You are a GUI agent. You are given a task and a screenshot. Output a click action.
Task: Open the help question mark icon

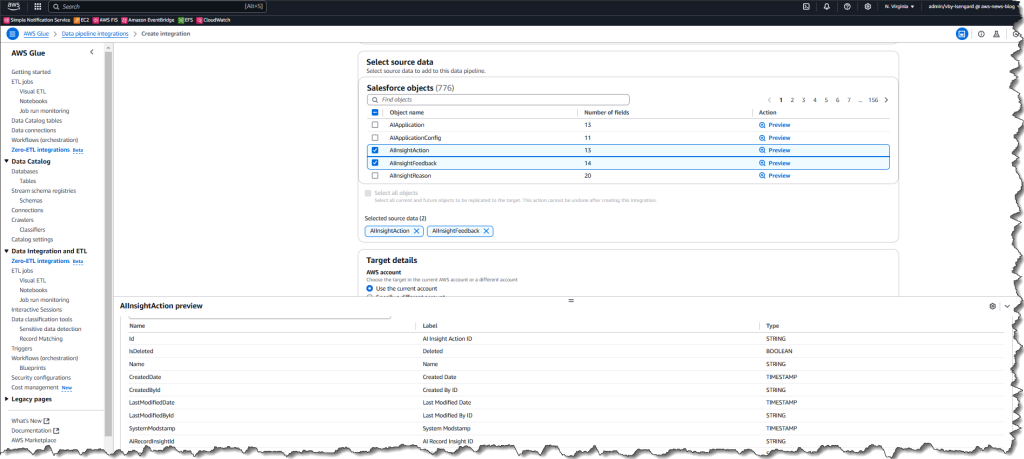pyautogui.click(x=847, y=7)
